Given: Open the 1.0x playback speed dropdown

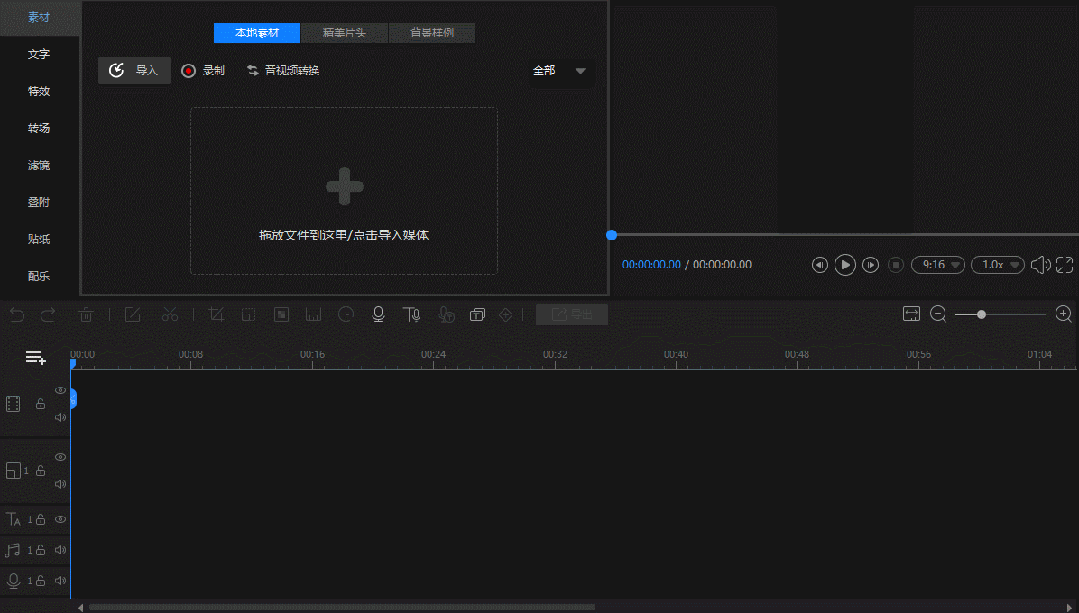Looking at the screenshot, I should pos(998,265).
